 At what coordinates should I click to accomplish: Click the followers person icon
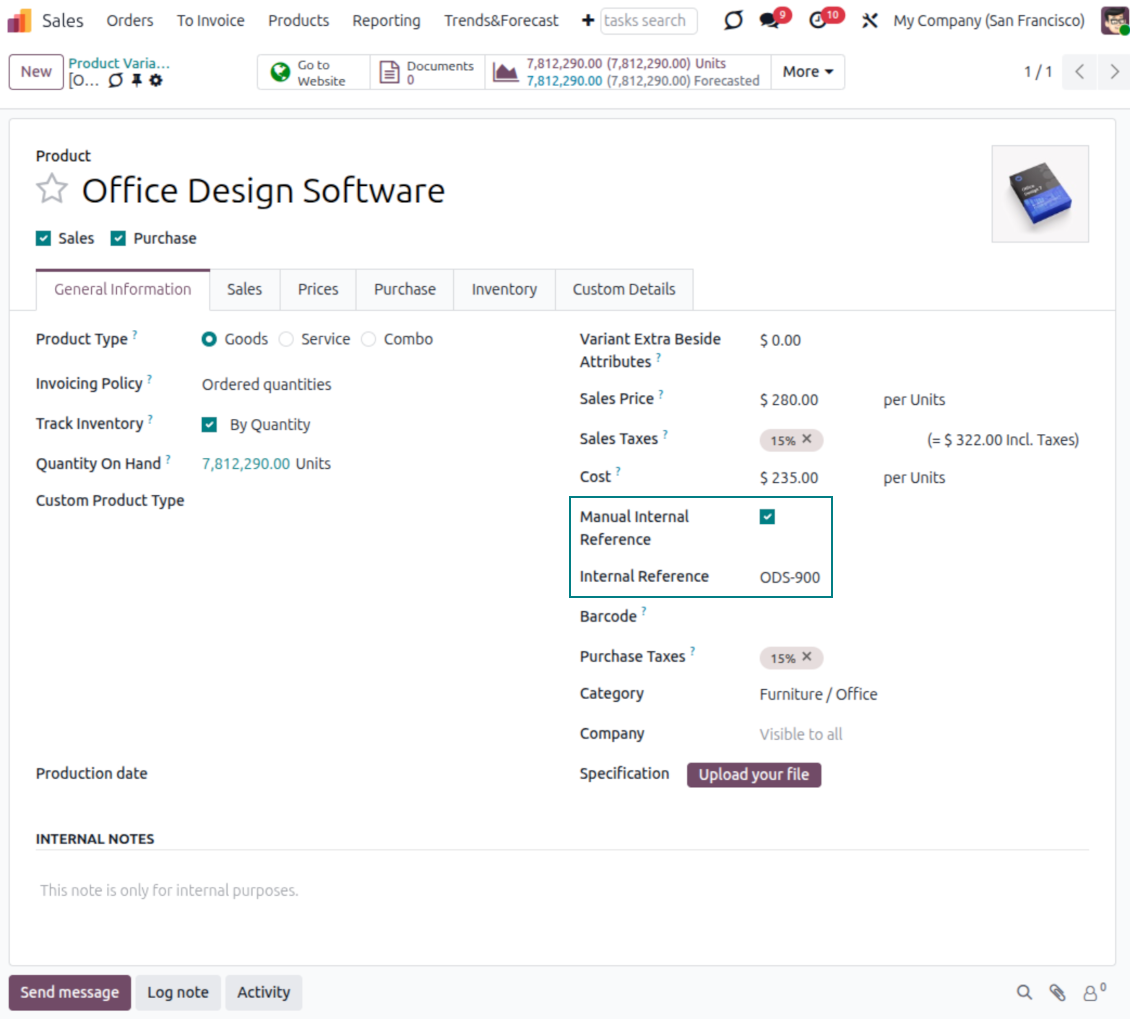point(1092,992)
